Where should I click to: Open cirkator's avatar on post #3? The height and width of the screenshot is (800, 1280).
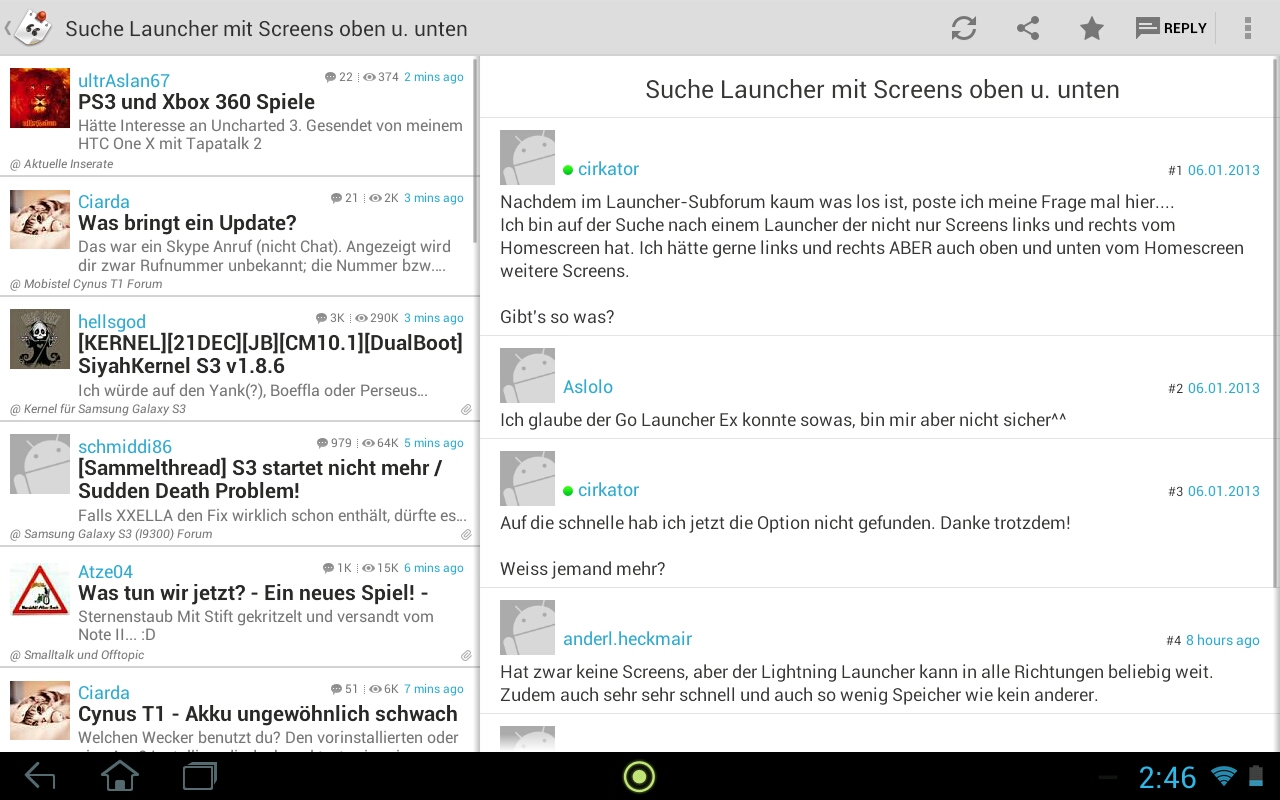click(527, 478)
